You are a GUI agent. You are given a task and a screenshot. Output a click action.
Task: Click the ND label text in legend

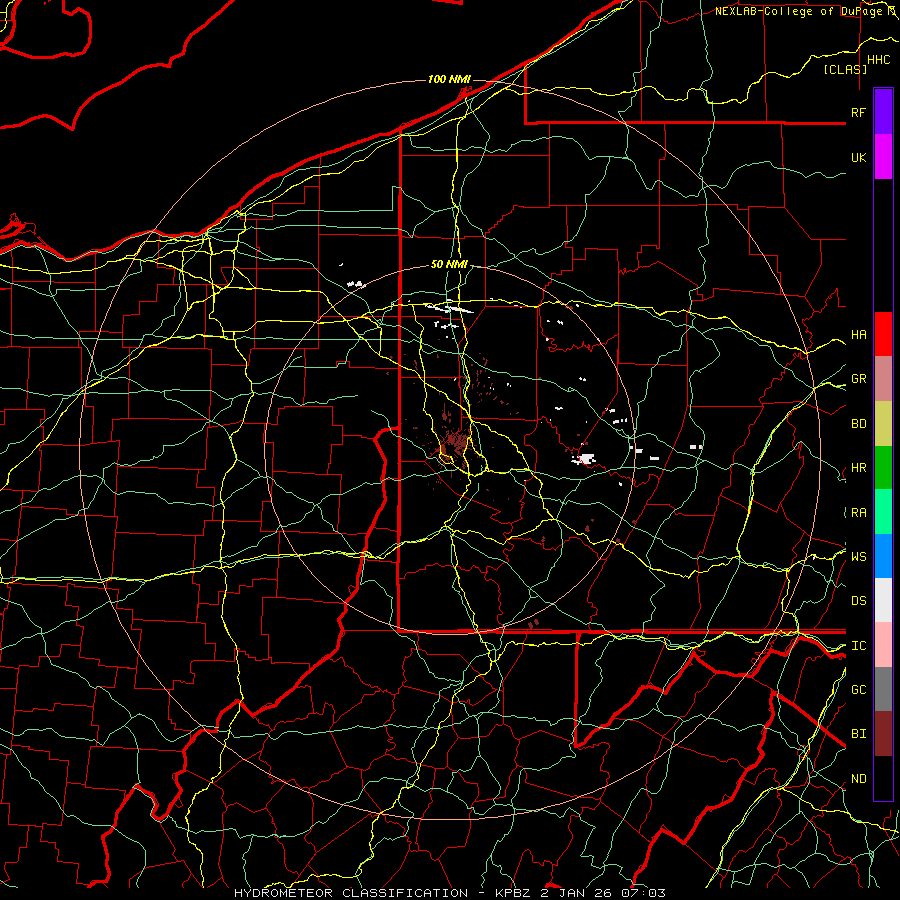[858, 779]
